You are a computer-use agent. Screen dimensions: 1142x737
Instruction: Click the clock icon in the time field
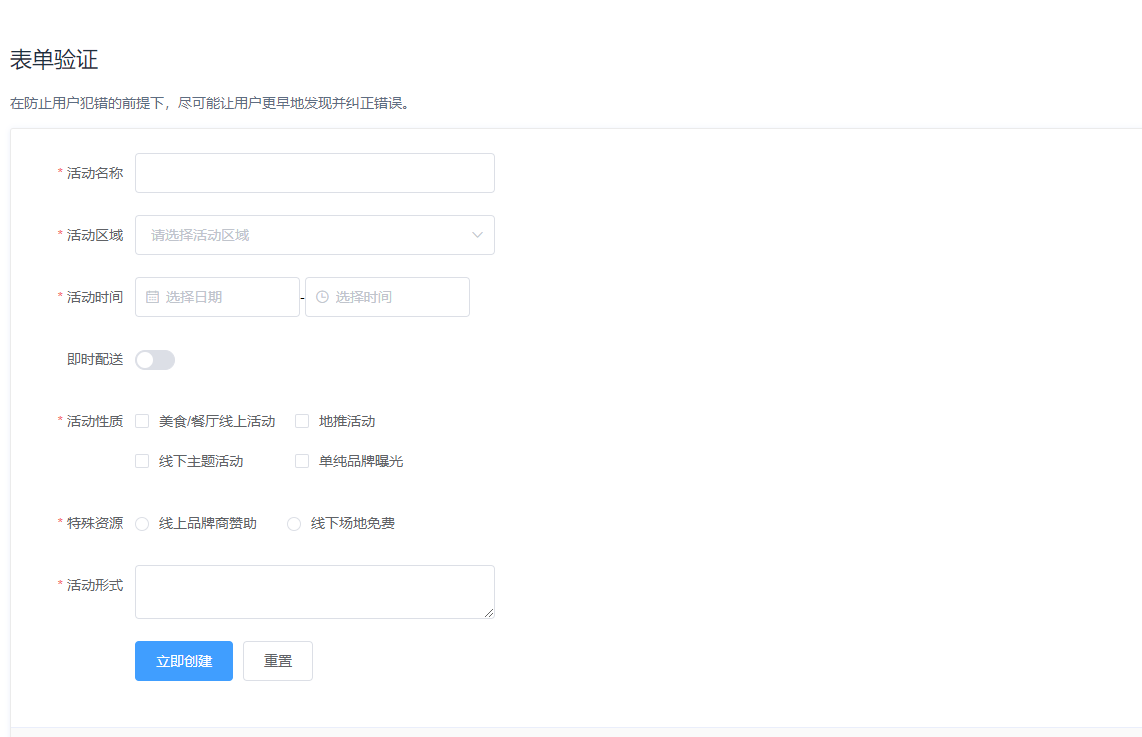click(322, 296)
